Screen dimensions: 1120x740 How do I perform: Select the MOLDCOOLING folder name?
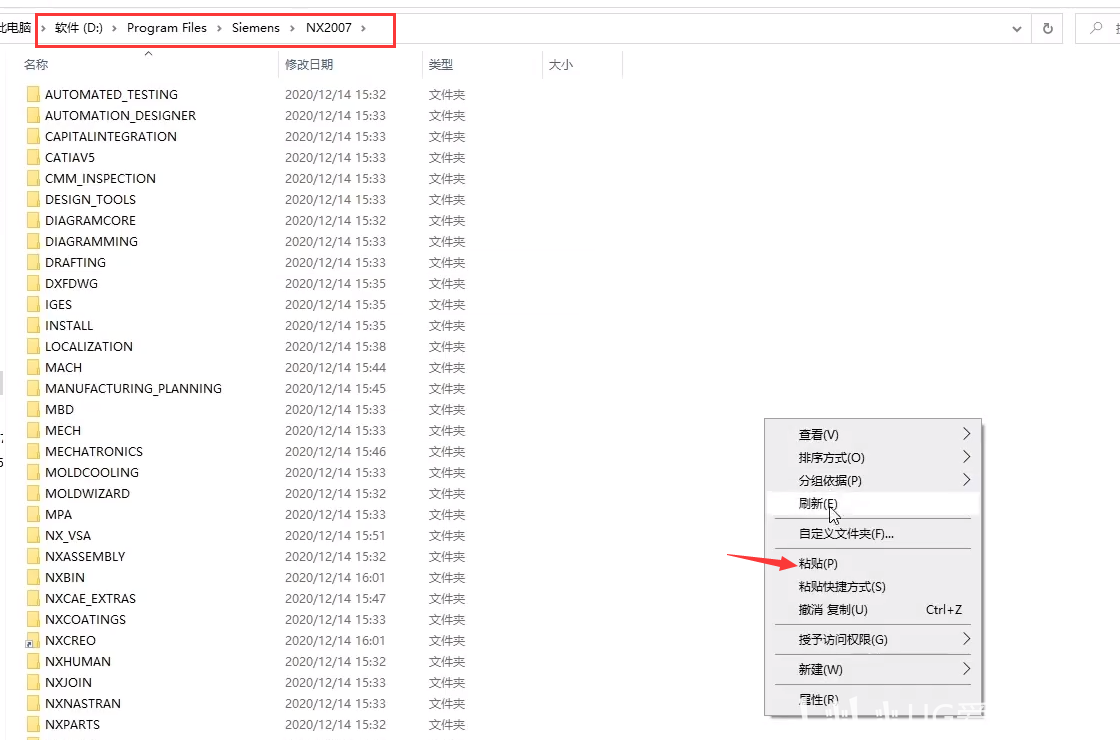(x=91, y=472)
